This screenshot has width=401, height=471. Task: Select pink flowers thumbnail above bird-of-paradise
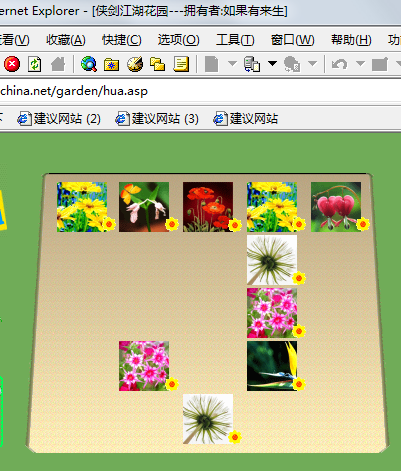[x=272, y=313]
